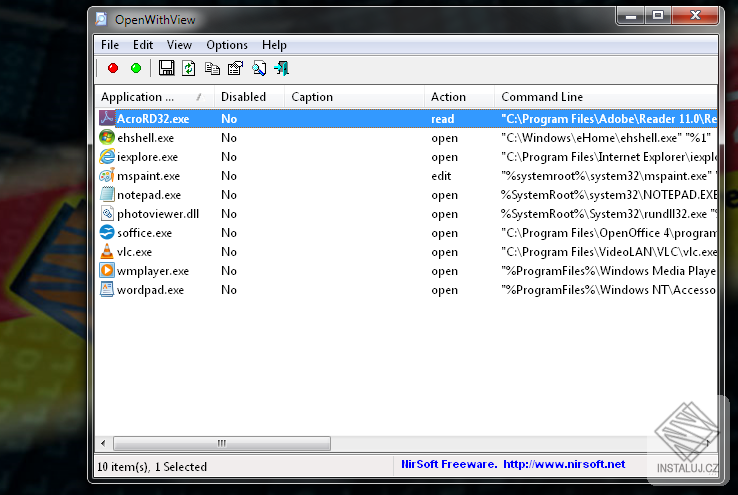Click the red Disable Selected Items icon

pos(112,68)
